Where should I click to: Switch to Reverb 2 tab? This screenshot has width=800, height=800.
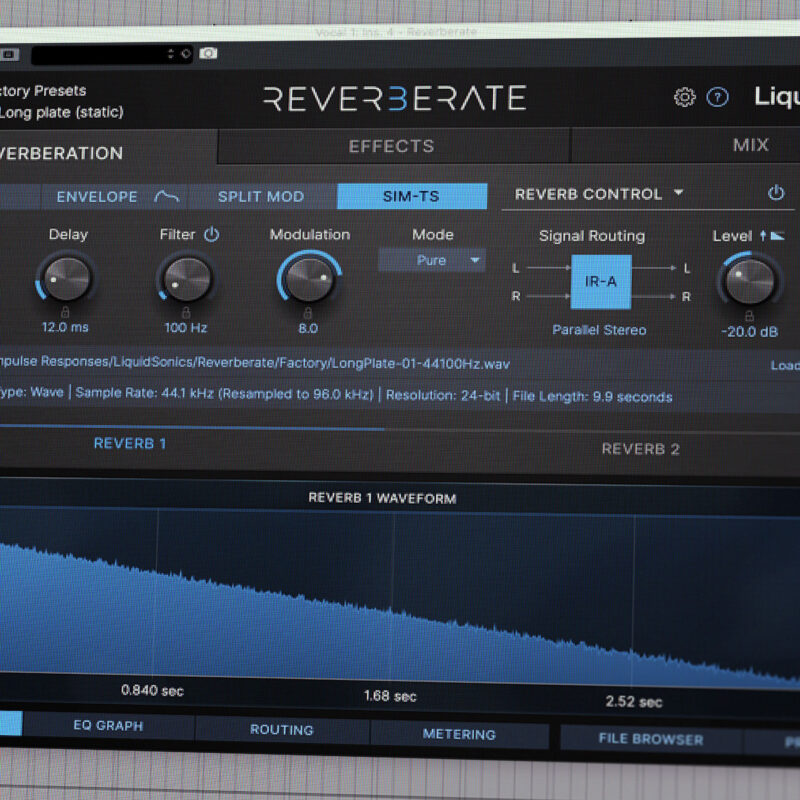(640, 449)
